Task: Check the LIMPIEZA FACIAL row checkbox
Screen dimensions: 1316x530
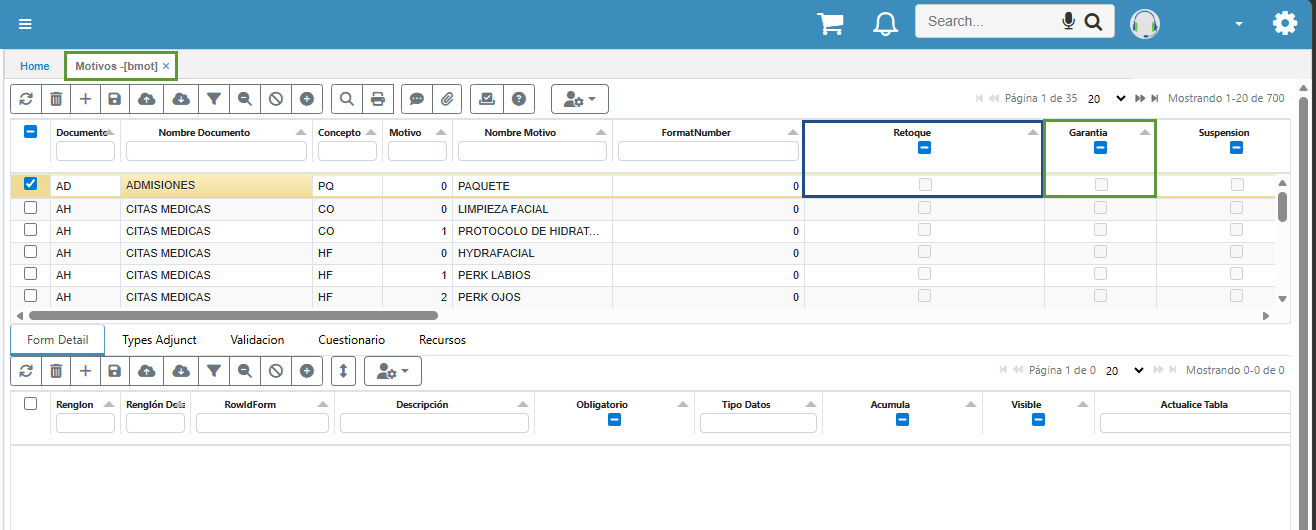Action: point(30,208)
